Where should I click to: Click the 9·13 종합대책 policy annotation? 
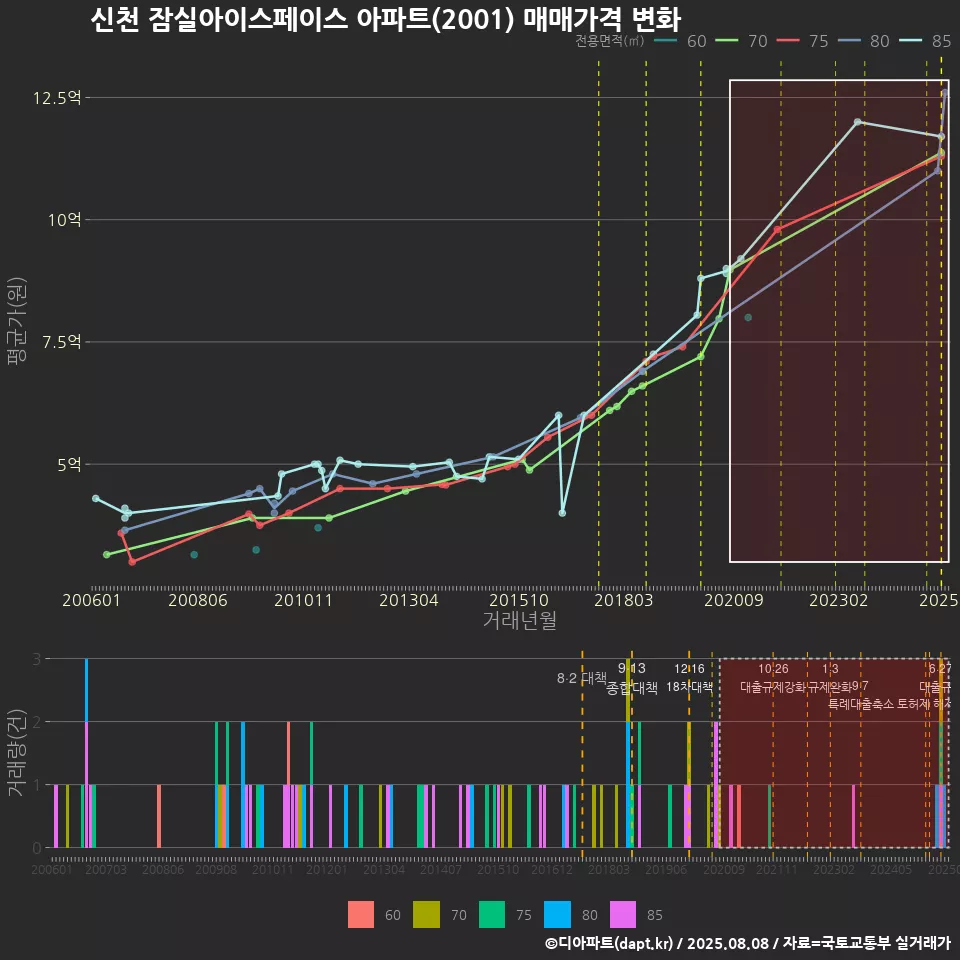[x=632, y=678]
